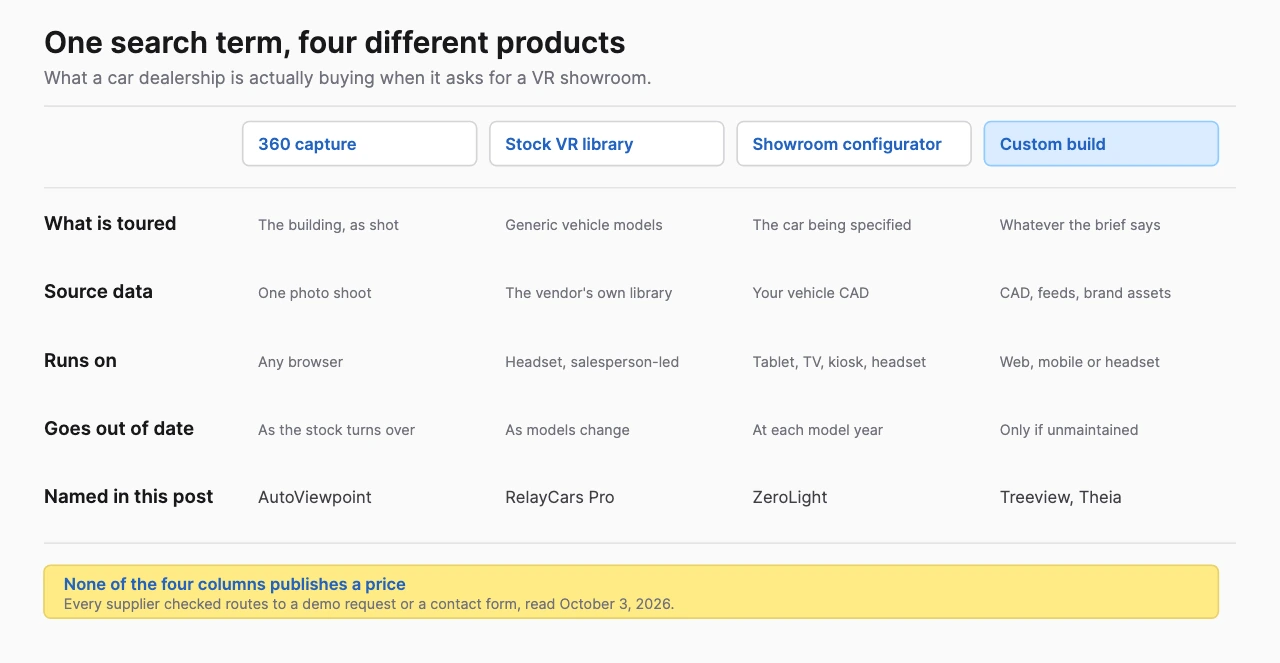Click the 'None of the four columns publishes a price' heading
The width and height of the screenshot is (1280, 663).
pos(235,584)
